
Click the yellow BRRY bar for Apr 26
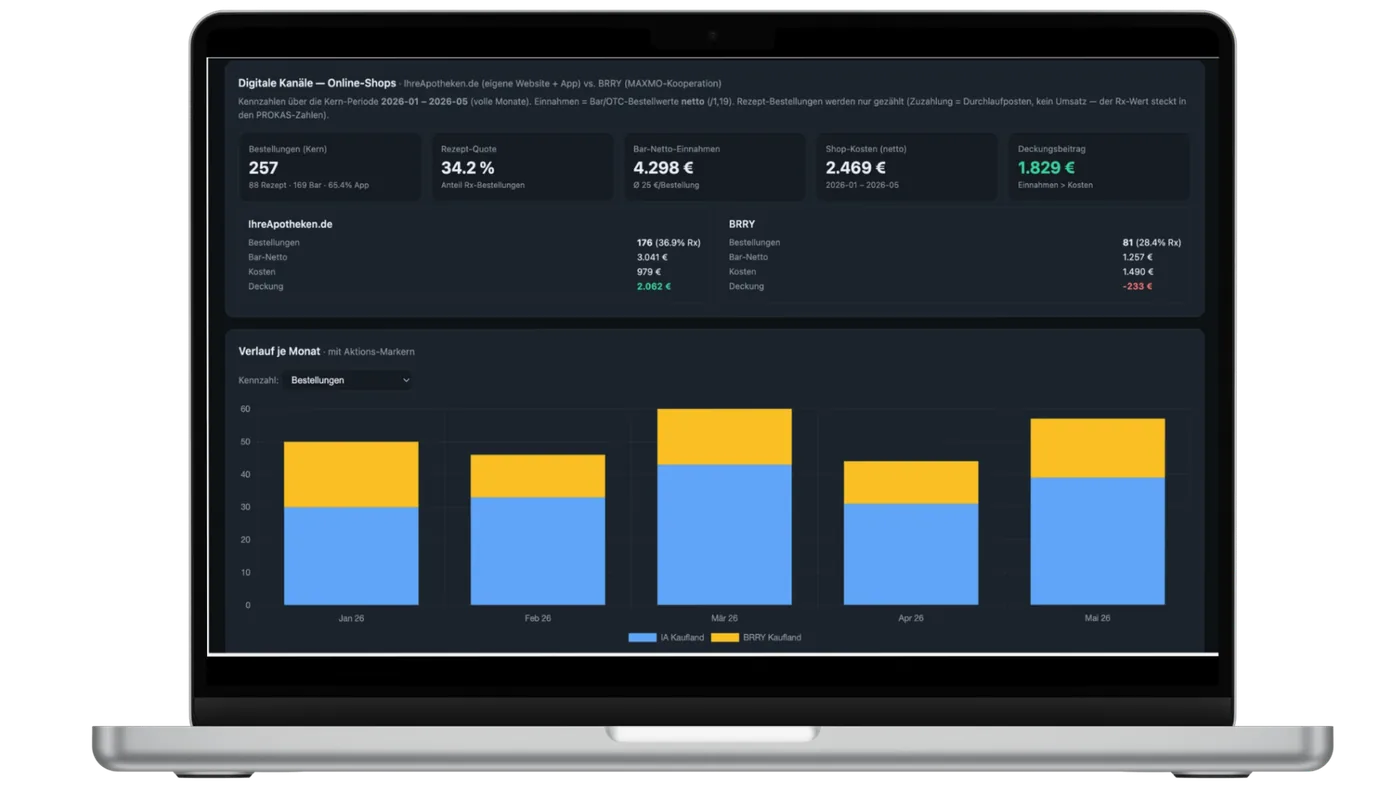[911, 482]
